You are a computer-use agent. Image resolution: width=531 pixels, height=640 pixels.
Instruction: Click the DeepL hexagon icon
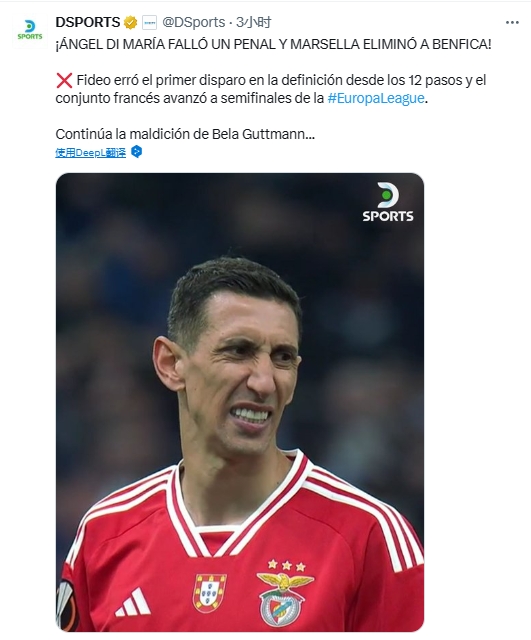[x=137, y=152]
